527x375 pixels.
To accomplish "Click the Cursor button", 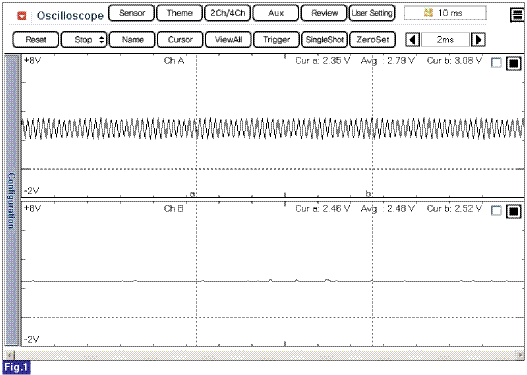I will pos(180,40).
